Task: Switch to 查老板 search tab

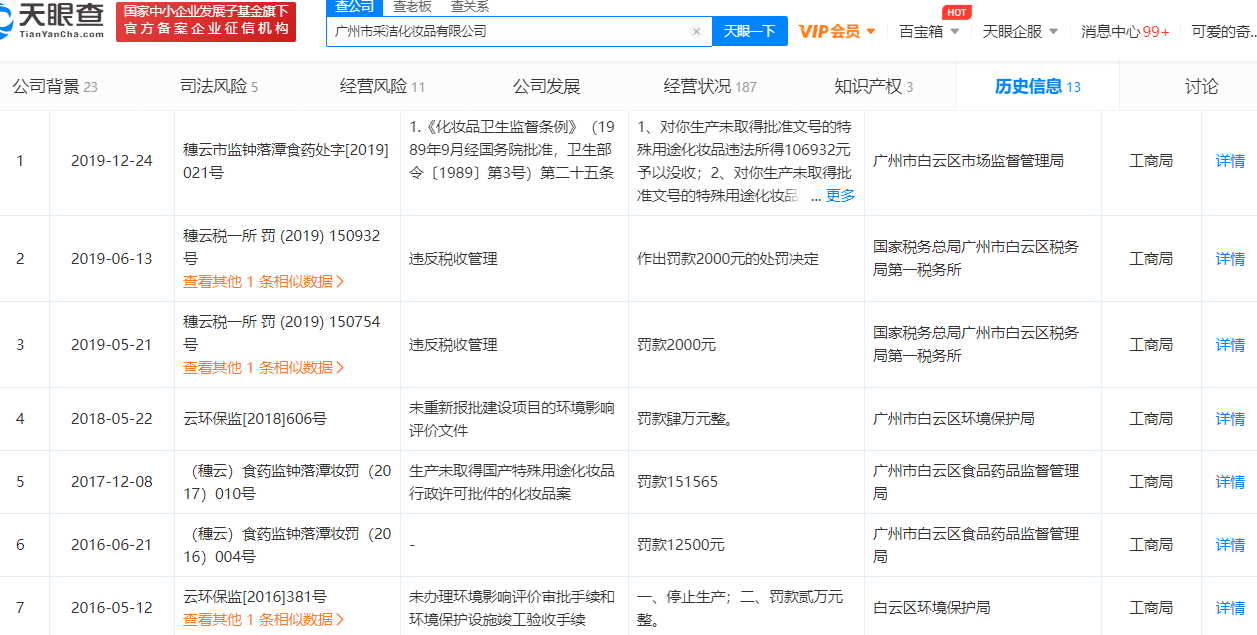Action: click(411, 6)
